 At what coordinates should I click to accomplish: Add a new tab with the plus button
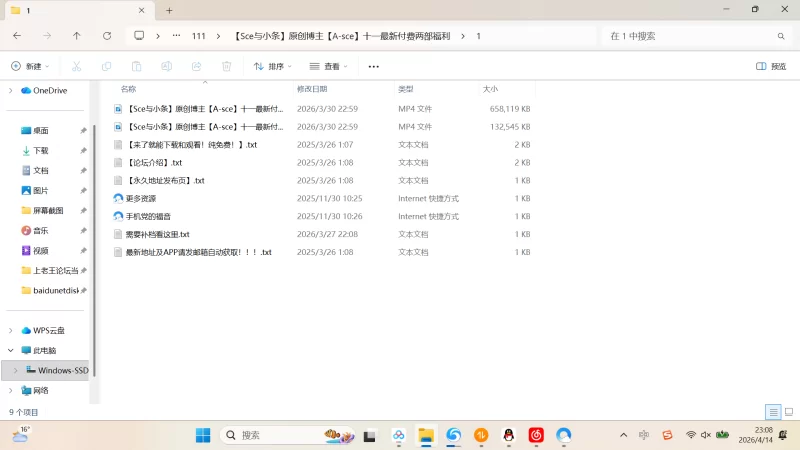point(169,10)
